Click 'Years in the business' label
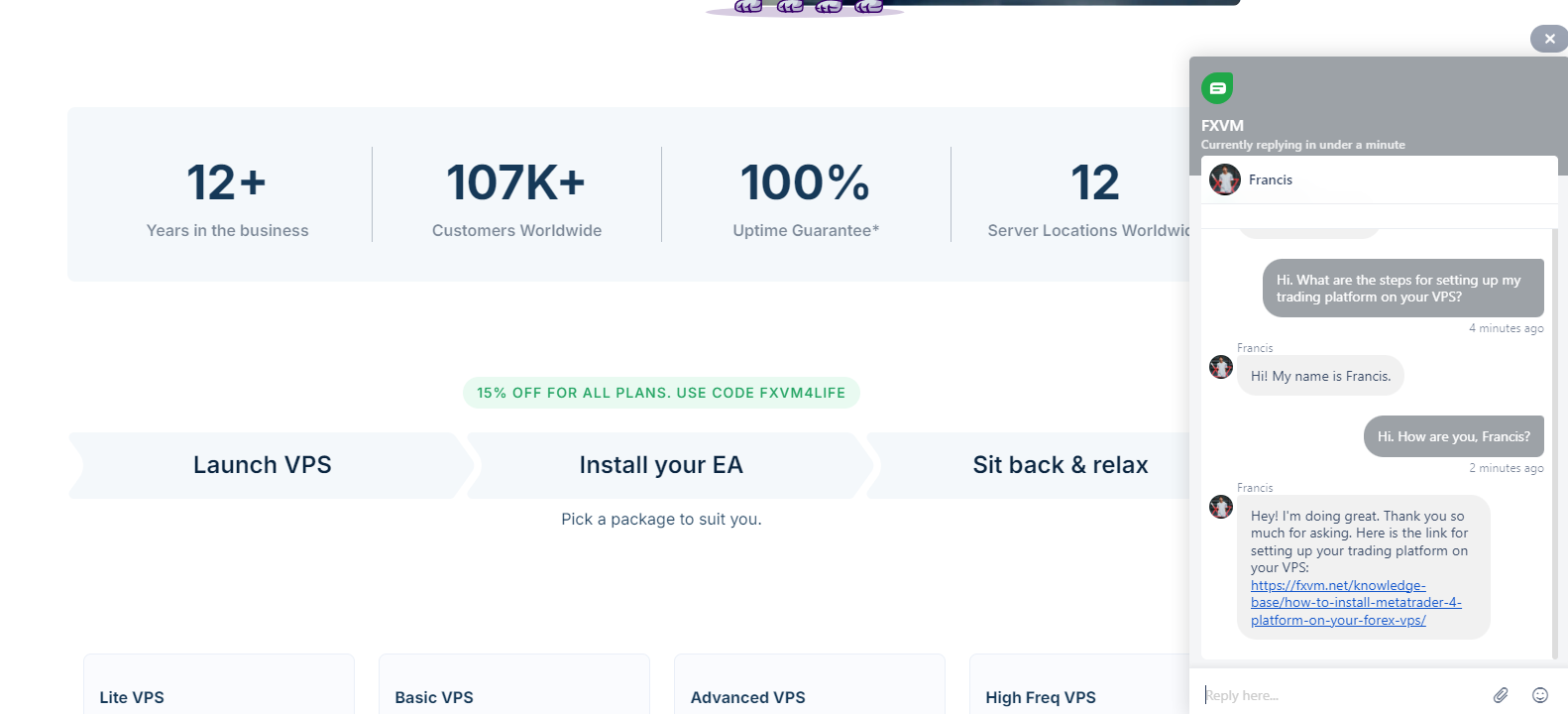1568x714 pixels. coord(227,230)
